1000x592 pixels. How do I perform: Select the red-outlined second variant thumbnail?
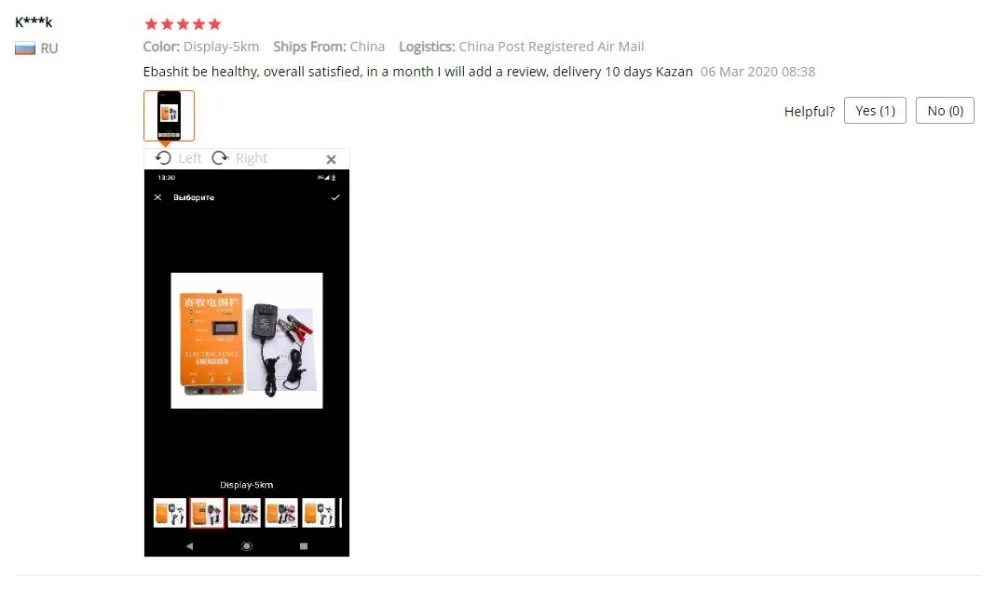pos(207,513)
